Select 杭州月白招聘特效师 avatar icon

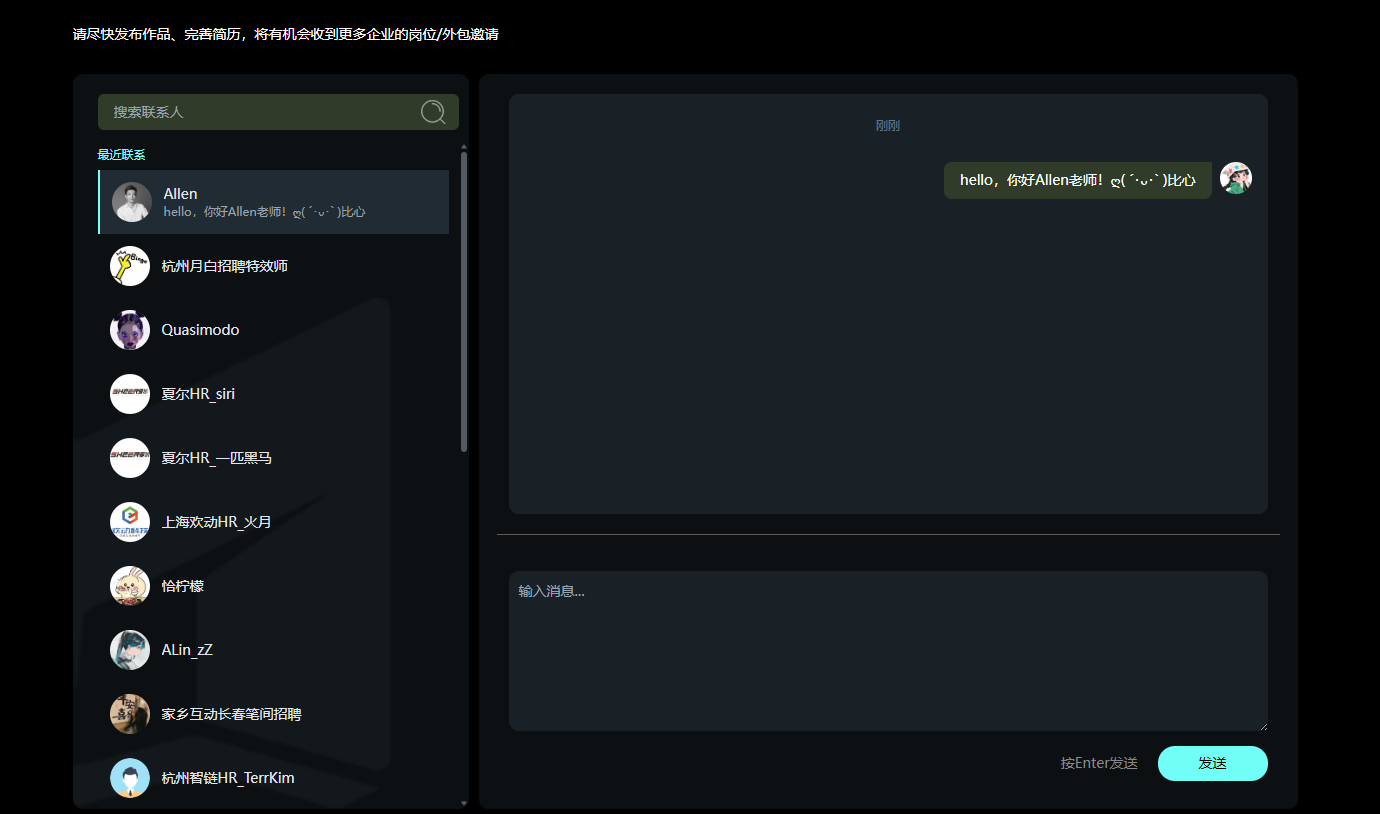click(x=130, y=266)
